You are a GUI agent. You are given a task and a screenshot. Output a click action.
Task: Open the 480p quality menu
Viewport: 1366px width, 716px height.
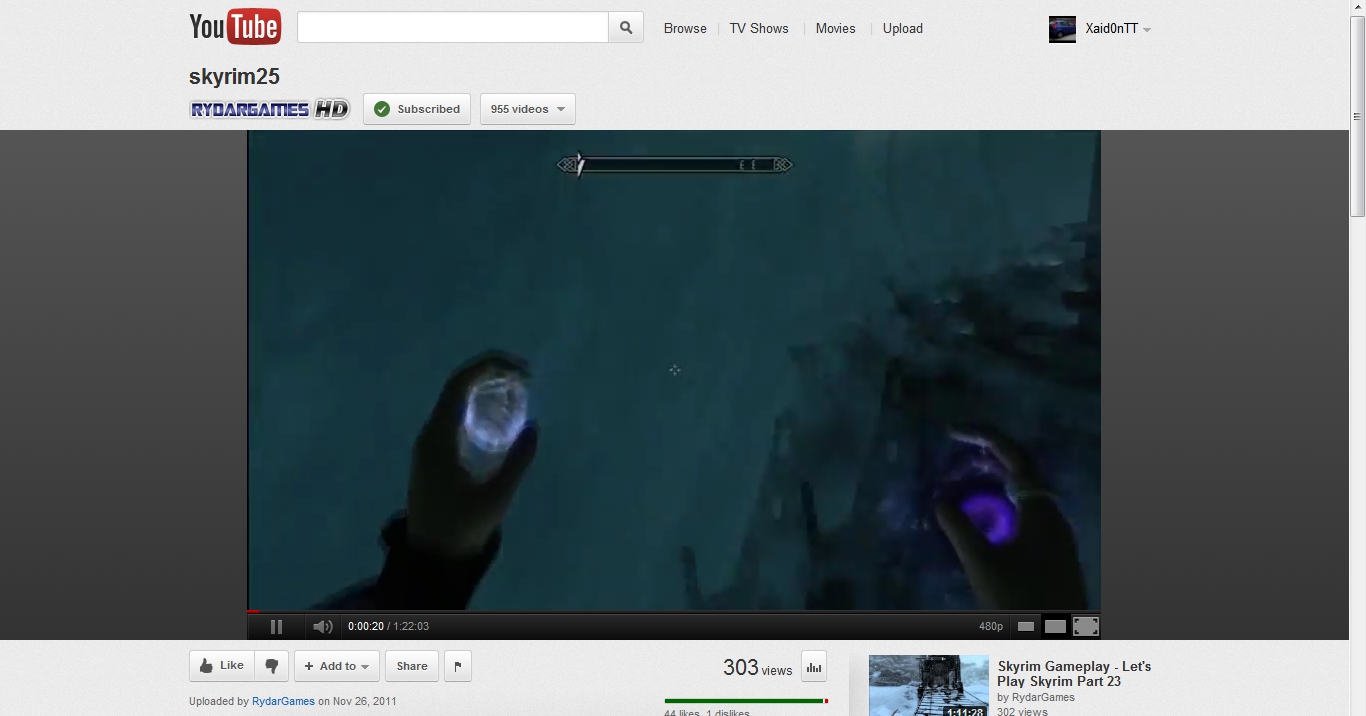990,627
